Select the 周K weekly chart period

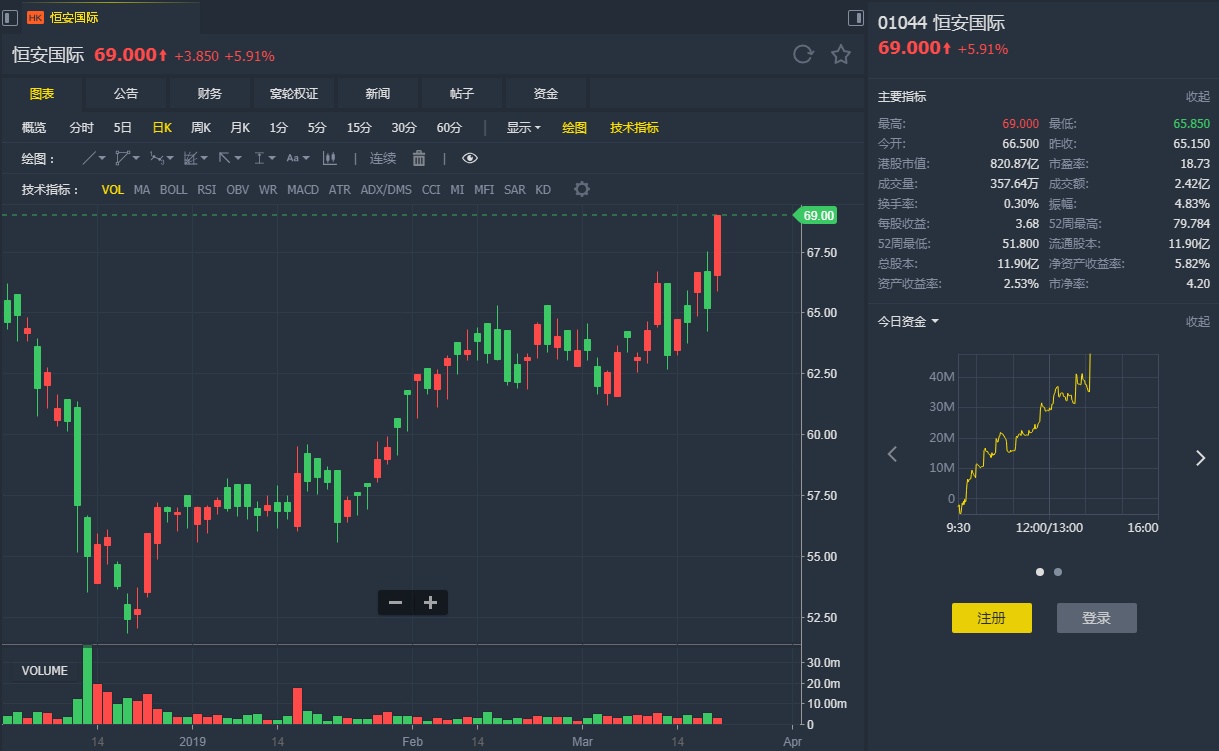[201, 127]
